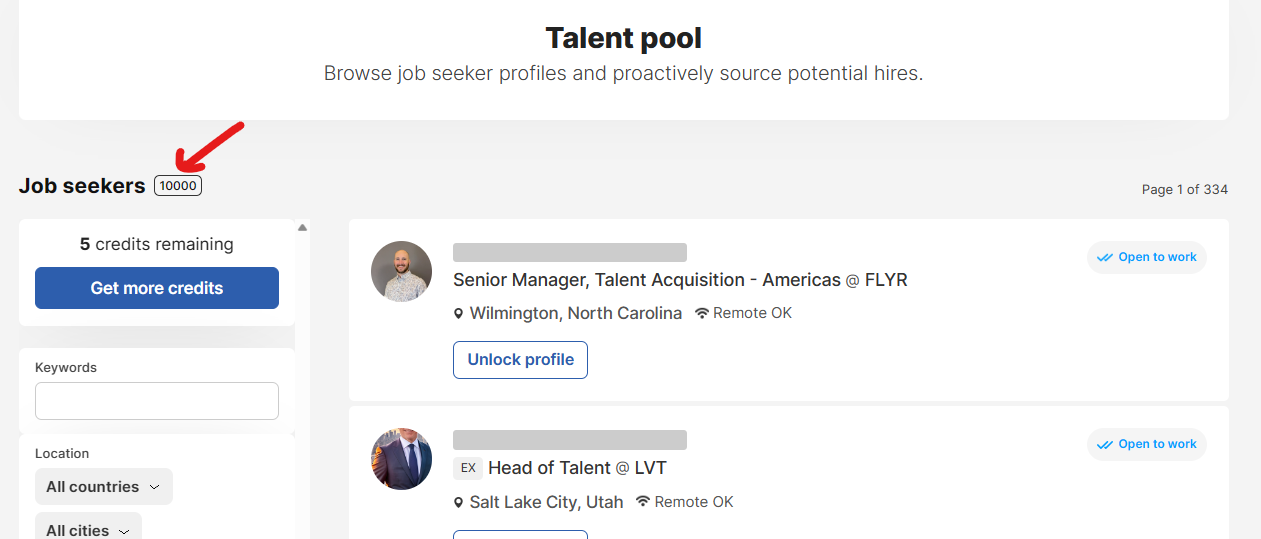The image size is (1261, 539).
Task: Click the 10000 job seekers count badge
Action: click(178, 186)
